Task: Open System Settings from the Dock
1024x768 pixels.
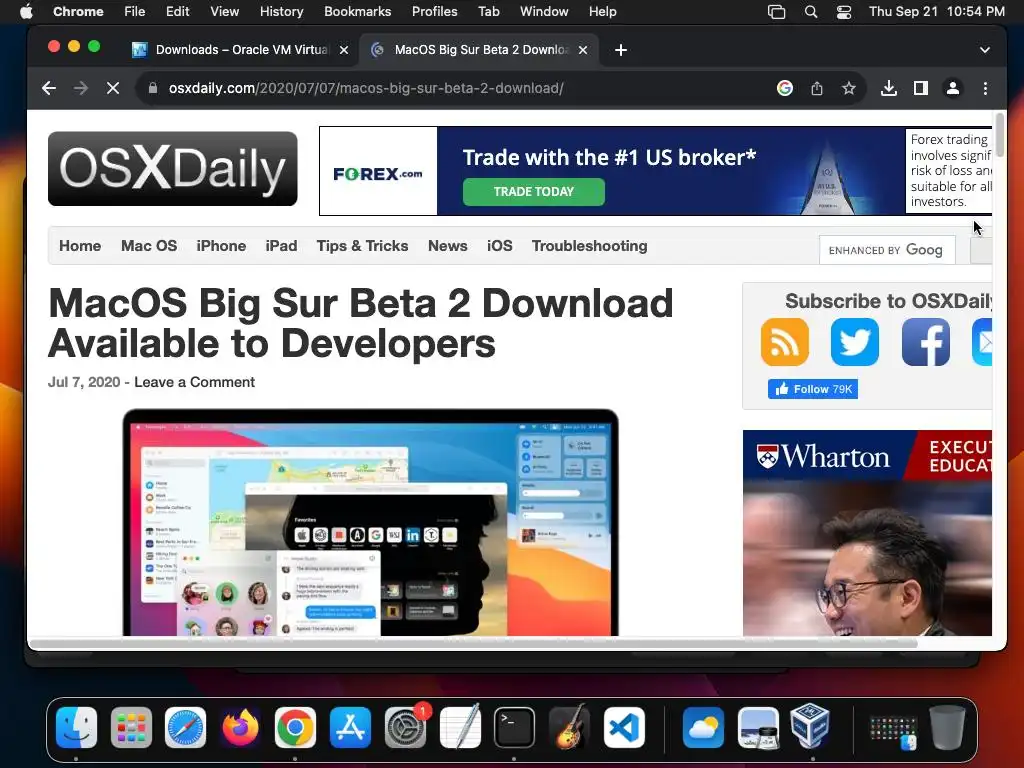Action: coord(405,728)
